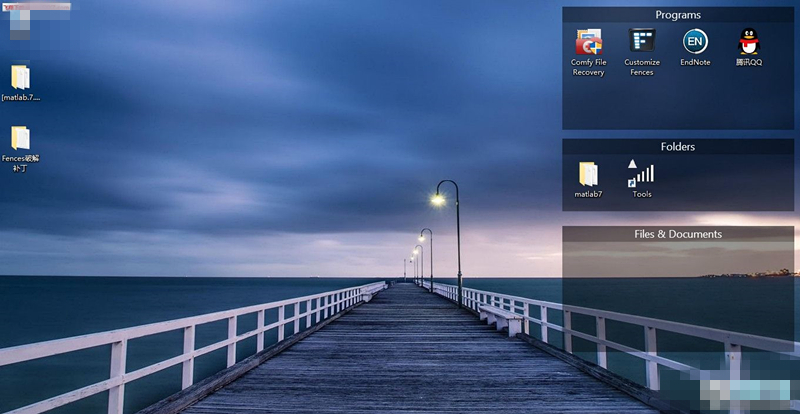
Task: Click the Tools shortcut icon
Action: click(x=641, y=173)
